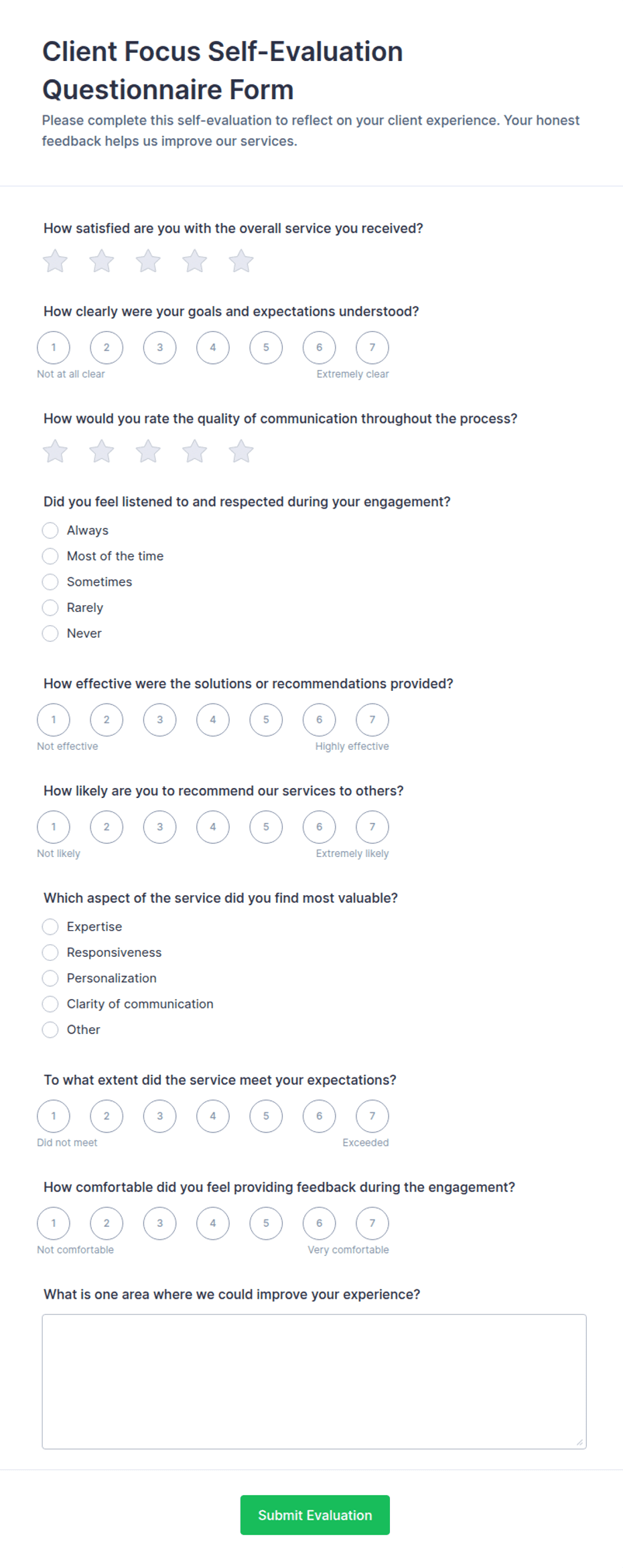Image resolution: width=623 pixels, height=1568 pixels.
Task: Choose 6 for likelihood to recommend
Action: click(x=320, y=827)
